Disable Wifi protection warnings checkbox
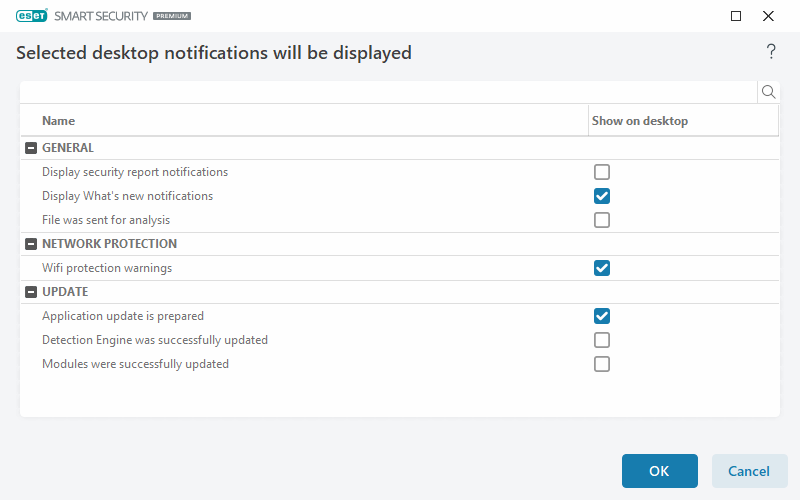 602,268
